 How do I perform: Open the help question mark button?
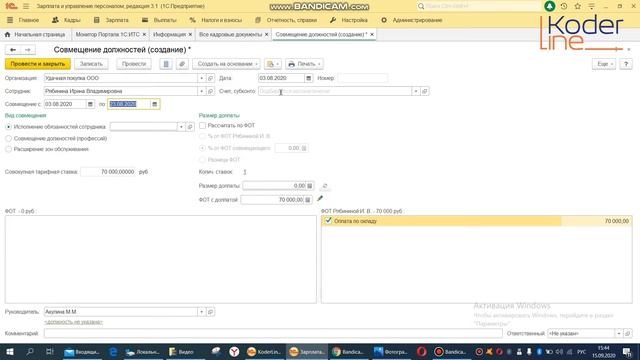626,64
